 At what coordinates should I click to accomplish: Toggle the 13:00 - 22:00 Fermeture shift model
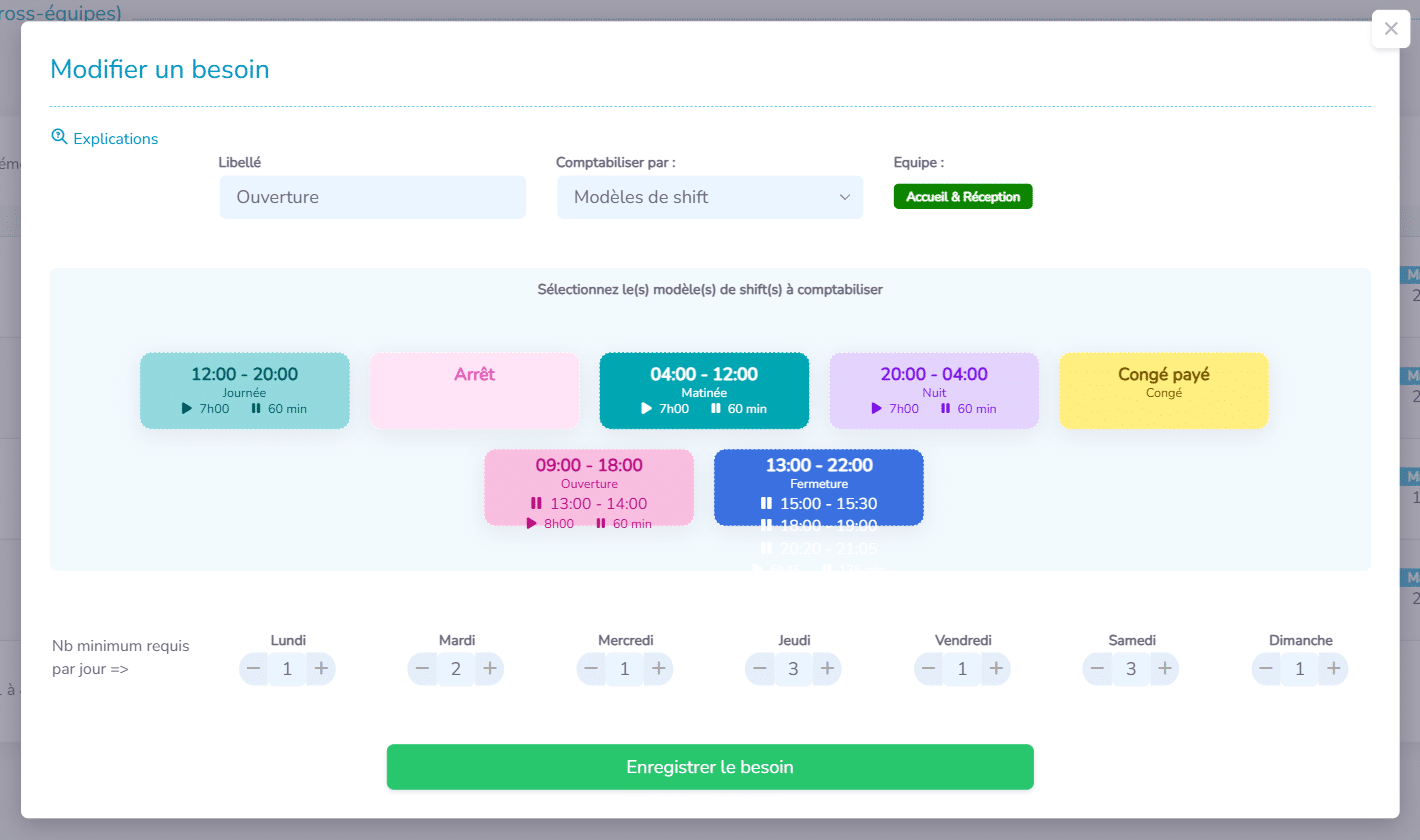[819, 487]
